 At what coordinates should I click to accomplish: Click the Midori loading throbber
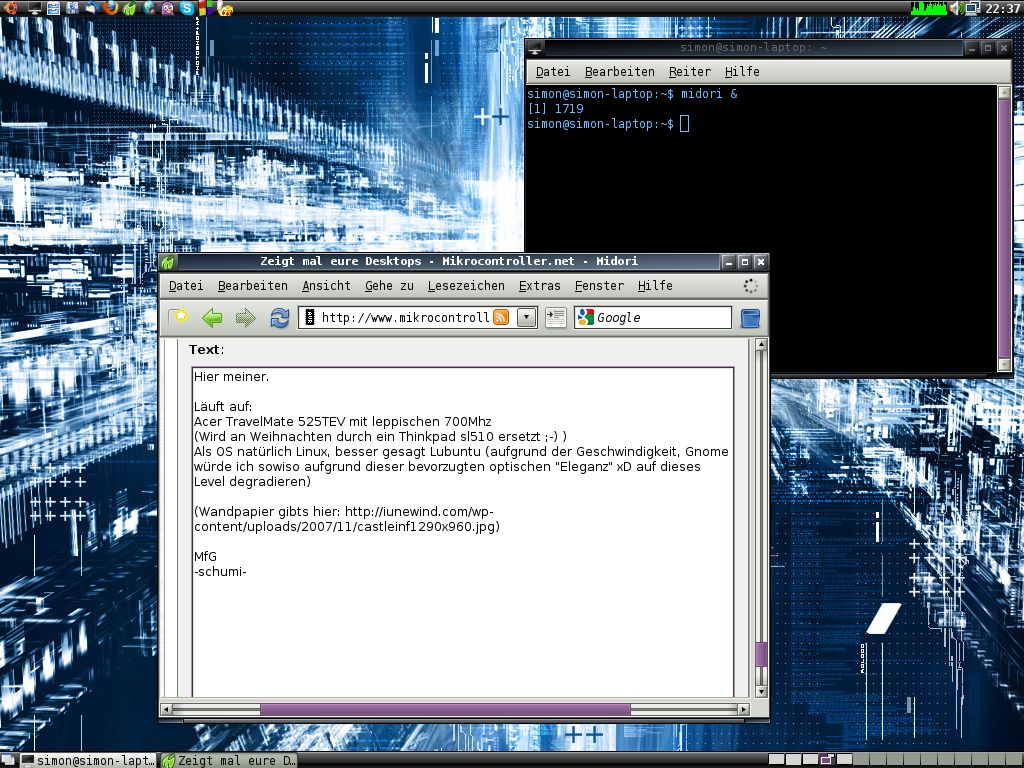click(x=750, y=286)
